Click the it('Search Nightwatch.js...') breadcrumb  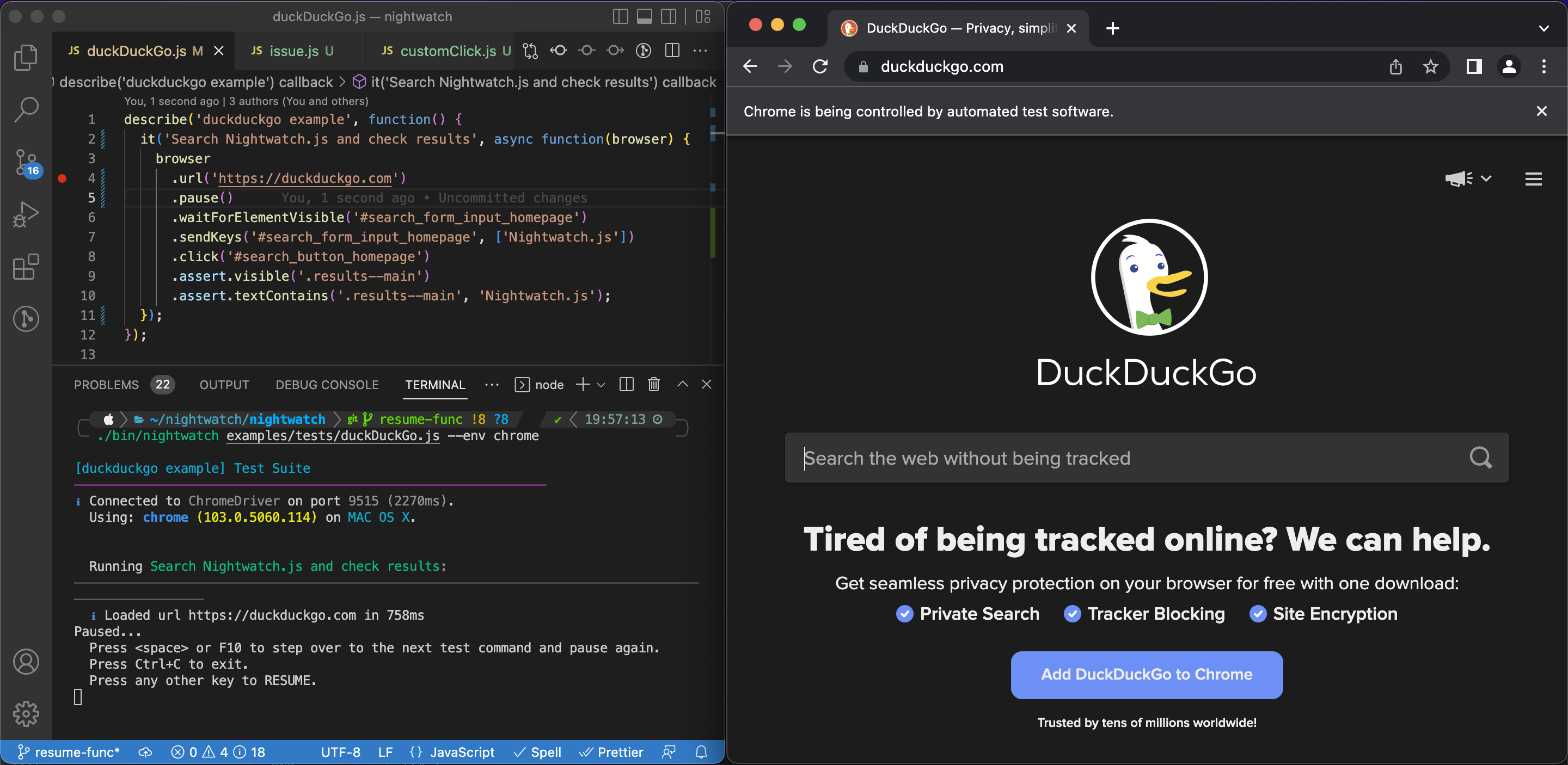tap(535, 82)
